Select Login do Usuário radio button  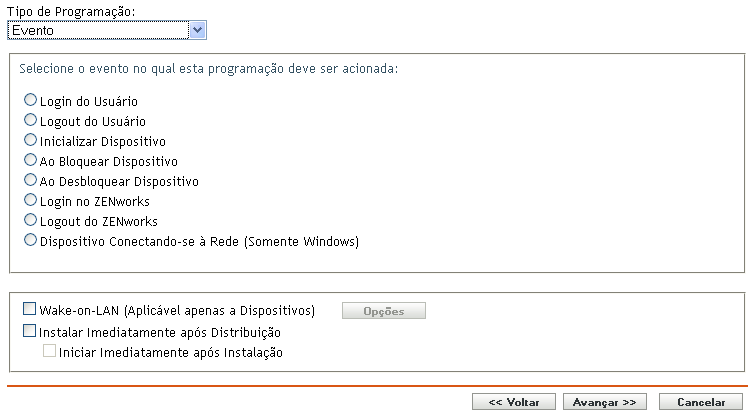pyautogui.click(x=30, y=100)
